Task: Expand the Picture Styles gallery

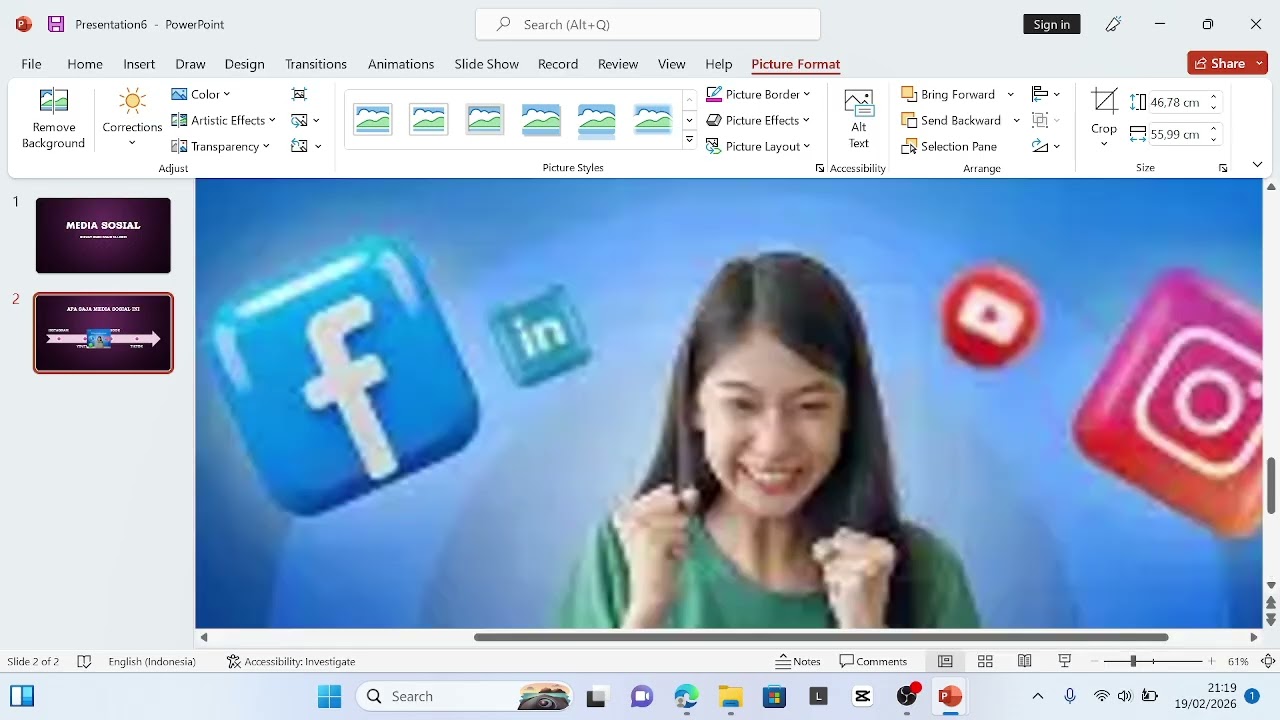Action: coord(689,140)
